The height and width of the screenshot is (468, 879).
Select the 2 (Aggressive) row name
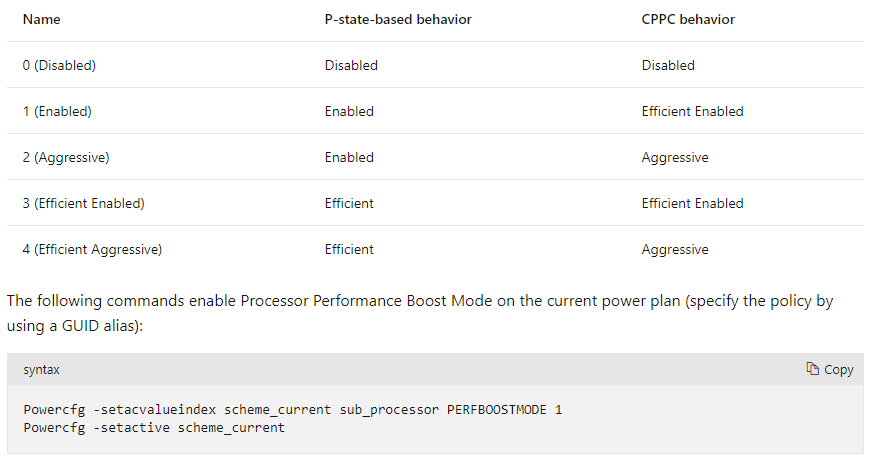coord(66,157)
